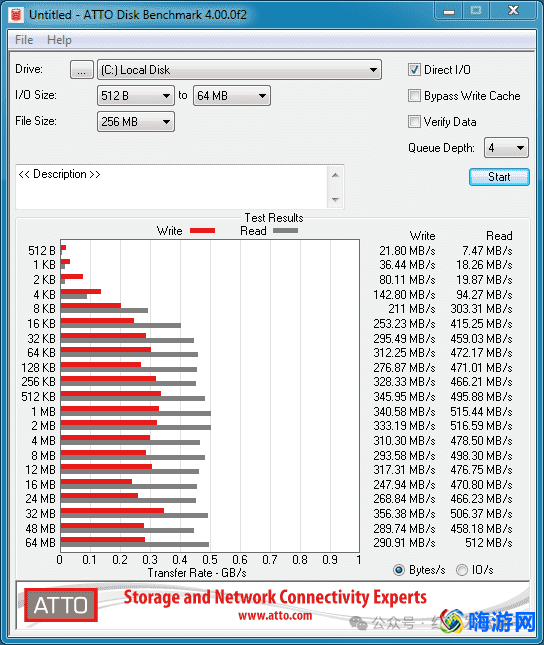Screen dimensions: 544x645
Task: Expand the 64 MB maximum I/O size dropdown
Action: 232,96
